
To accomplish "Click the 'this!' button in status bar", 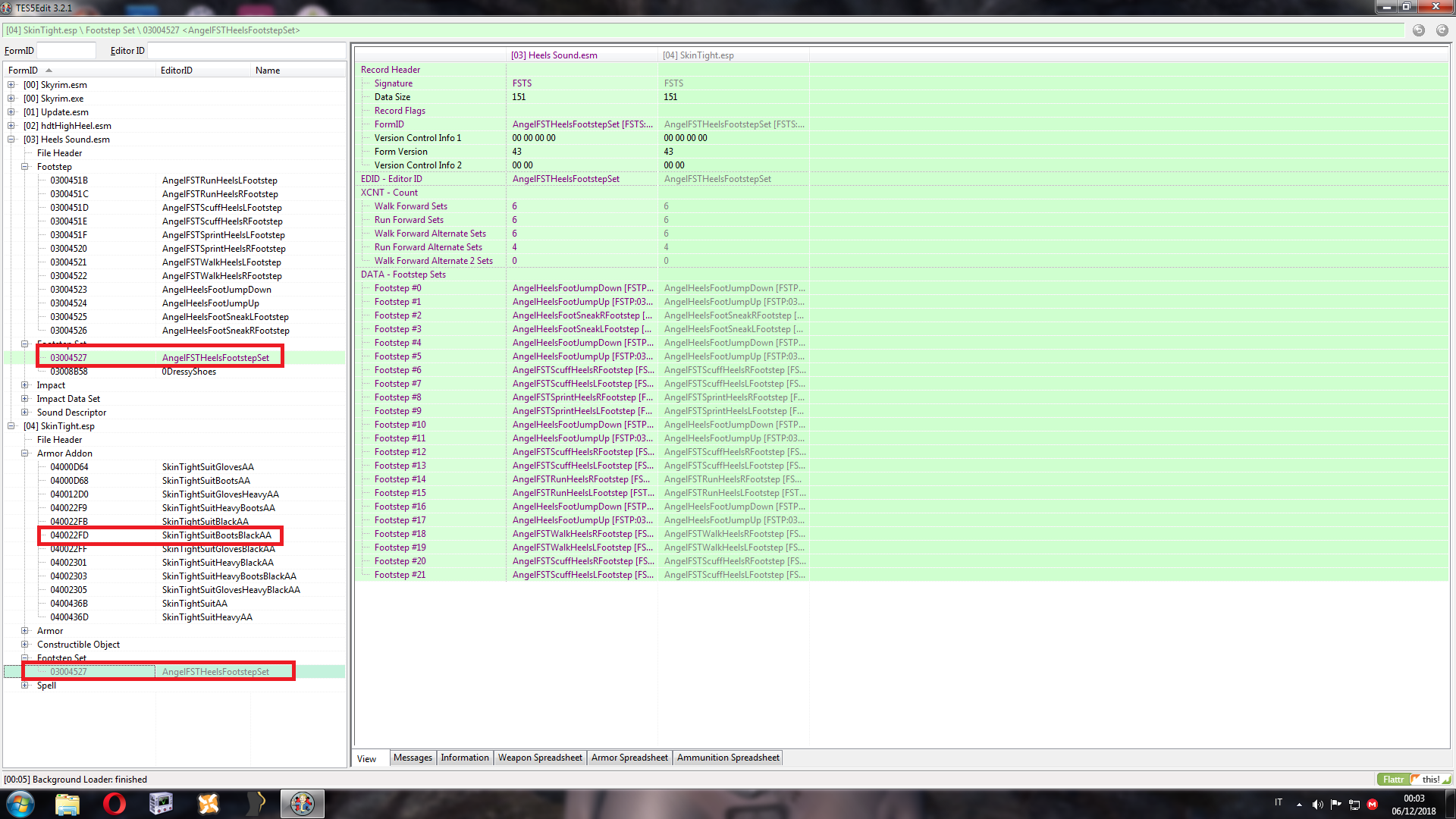I will point(1430,780).
